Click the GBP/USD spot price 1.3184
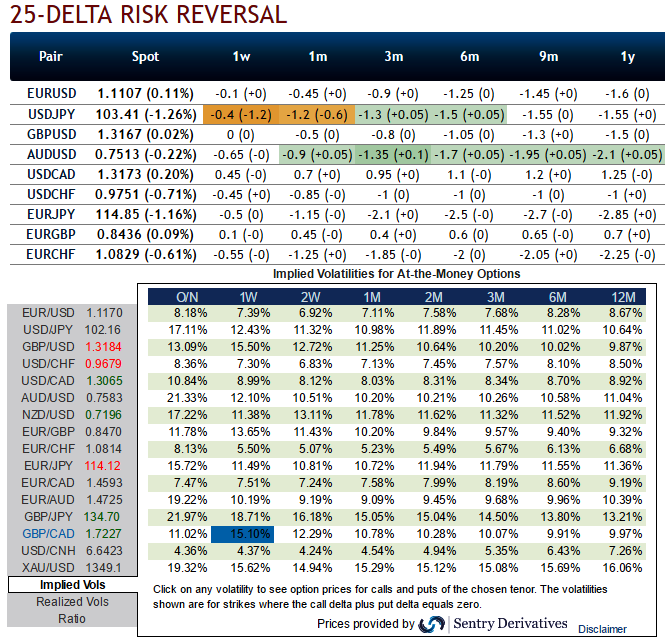The image size is (665, 639). (103, 347)
